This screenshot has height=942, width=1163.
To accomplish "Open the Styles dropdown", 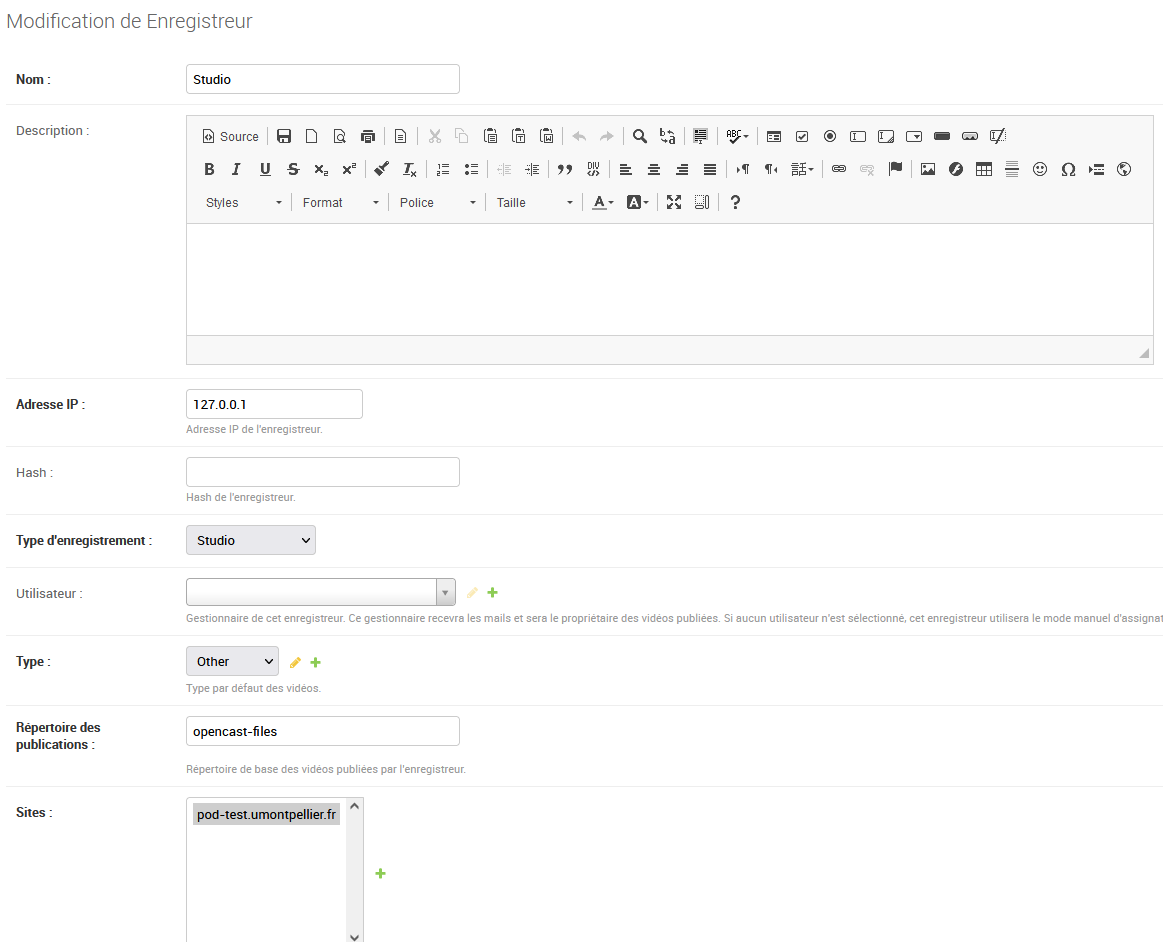I will (243, 202).
